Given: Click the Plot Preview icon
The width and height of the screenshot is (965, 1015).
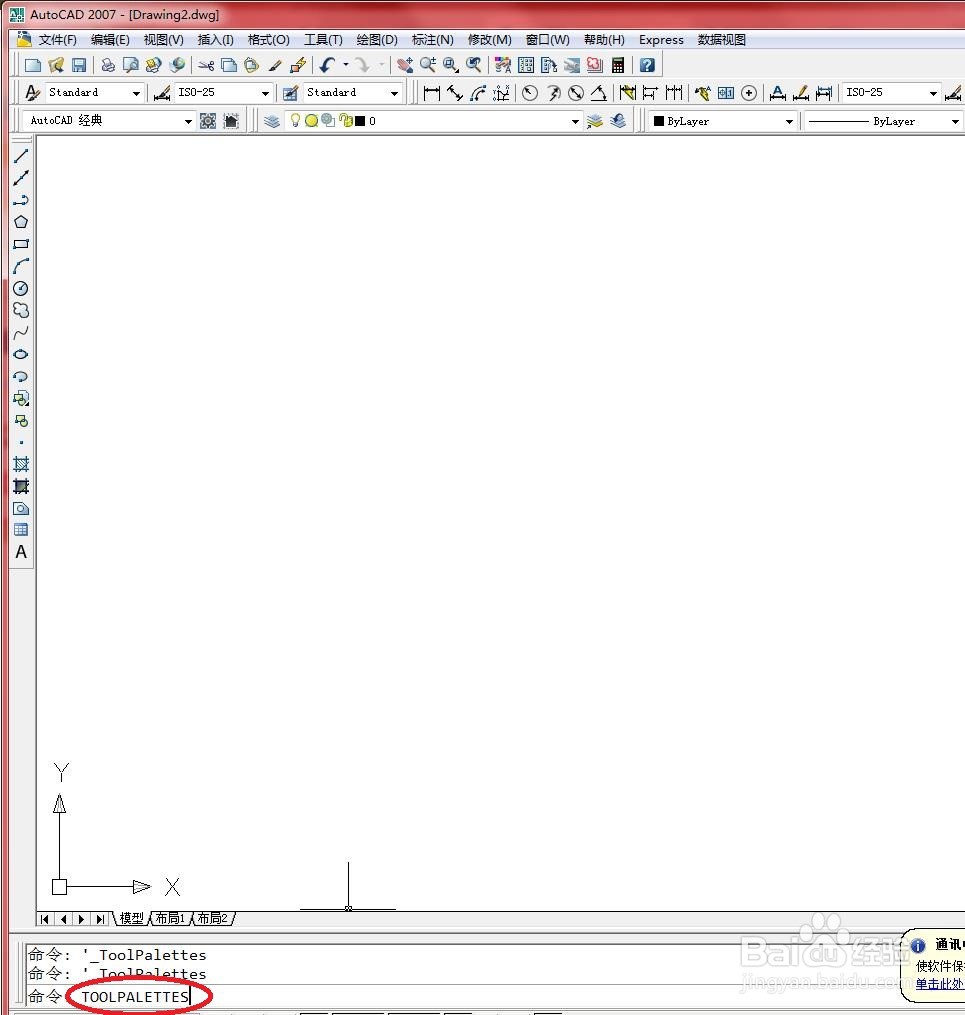Looking at the screenshot, I should point(131,65).
